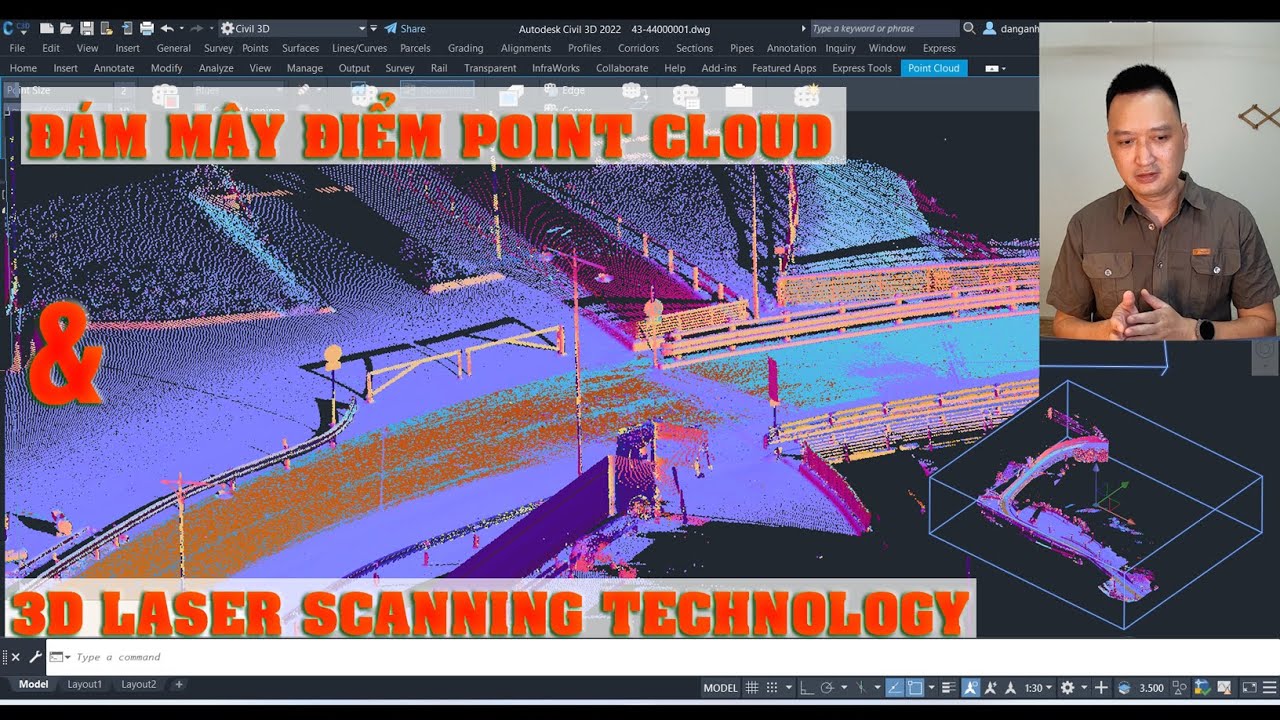Close the command line window
1280x720 pixels.
pos(15,657)
